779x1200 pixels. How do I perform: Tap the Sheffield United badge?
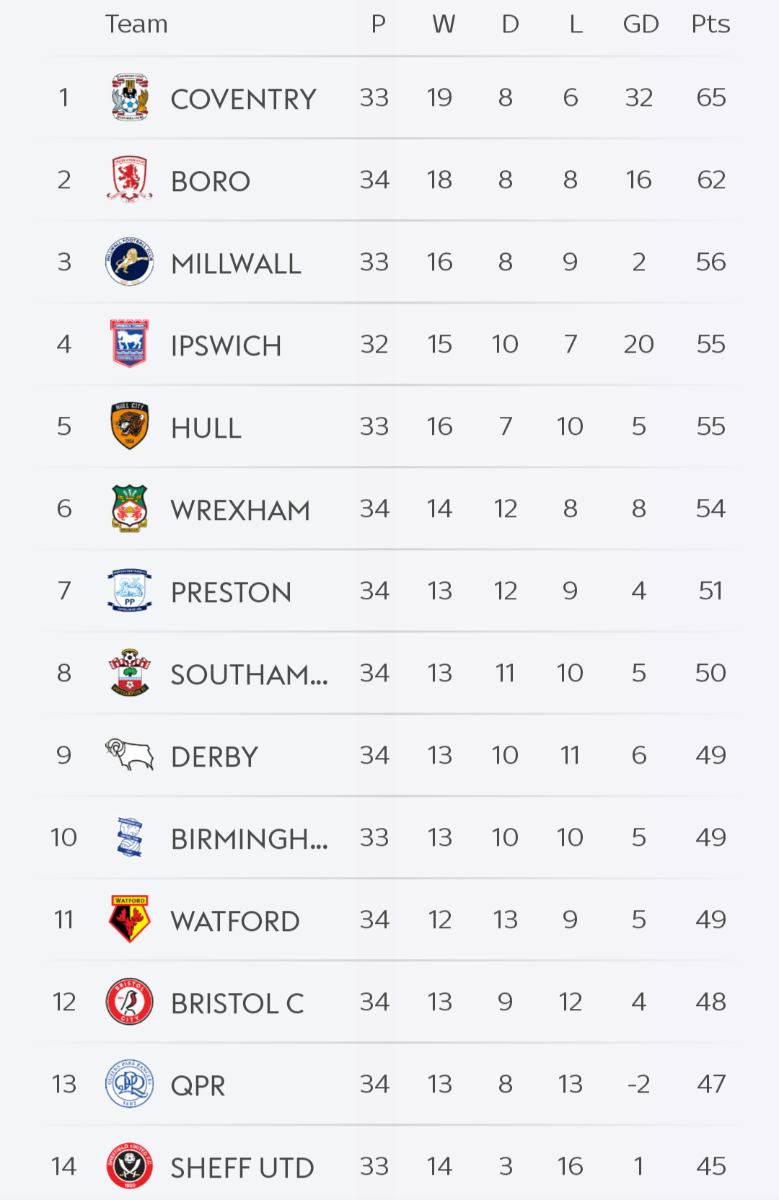pos(130,1166)
